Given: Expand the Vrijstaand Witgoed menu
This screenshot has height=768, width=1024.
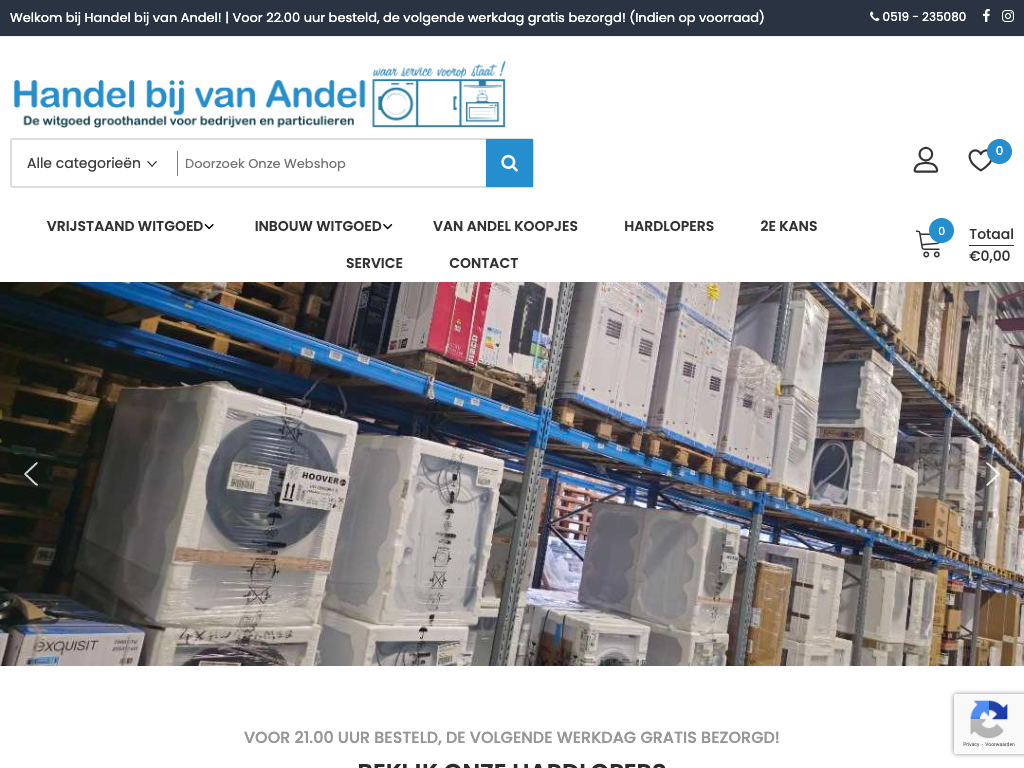Looking at the screenshot, I should pyautogui.click(x=130, y=226).
